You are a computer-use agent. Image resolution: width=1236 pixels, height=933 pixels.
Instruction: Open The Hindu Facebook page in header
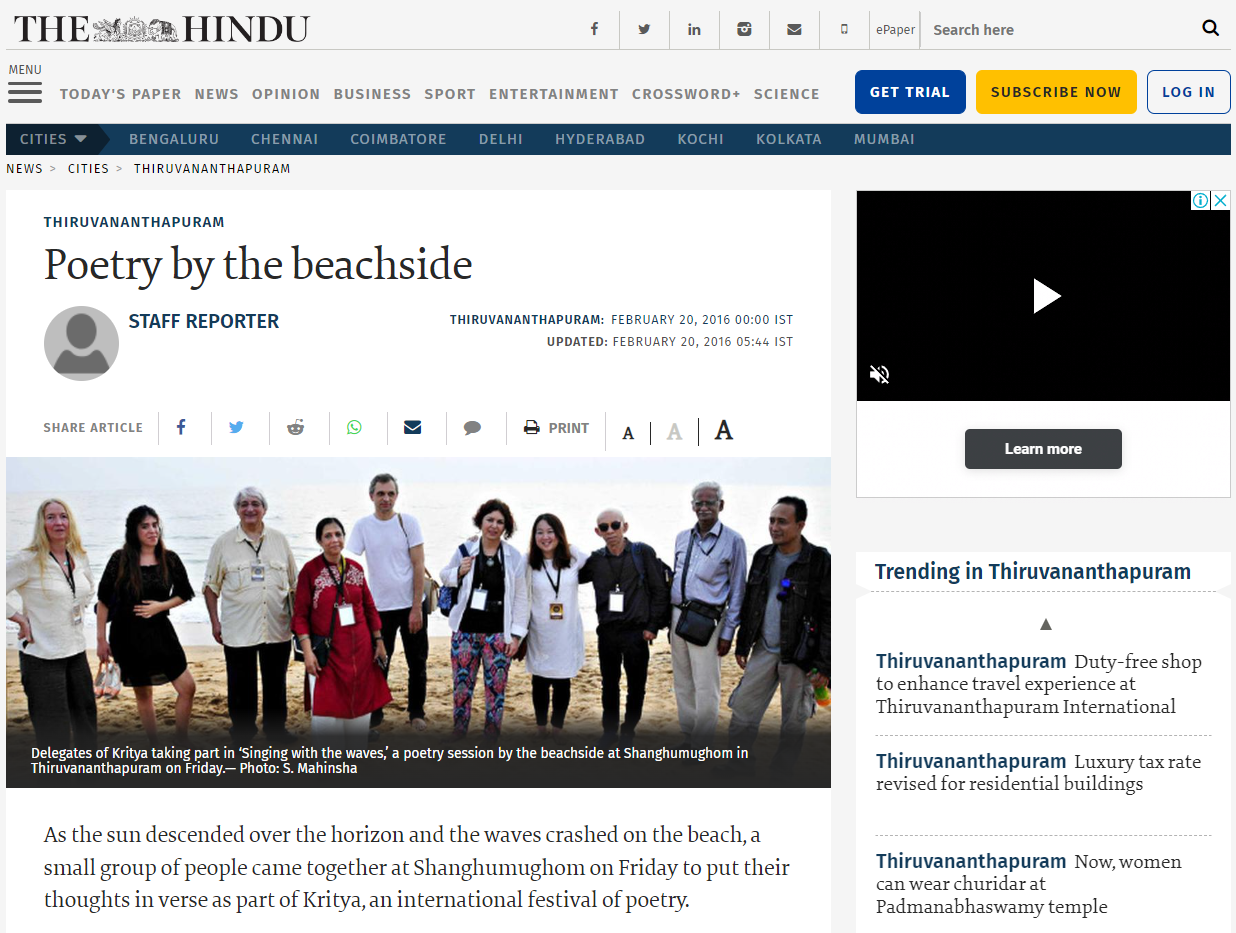tap(594, 29)
